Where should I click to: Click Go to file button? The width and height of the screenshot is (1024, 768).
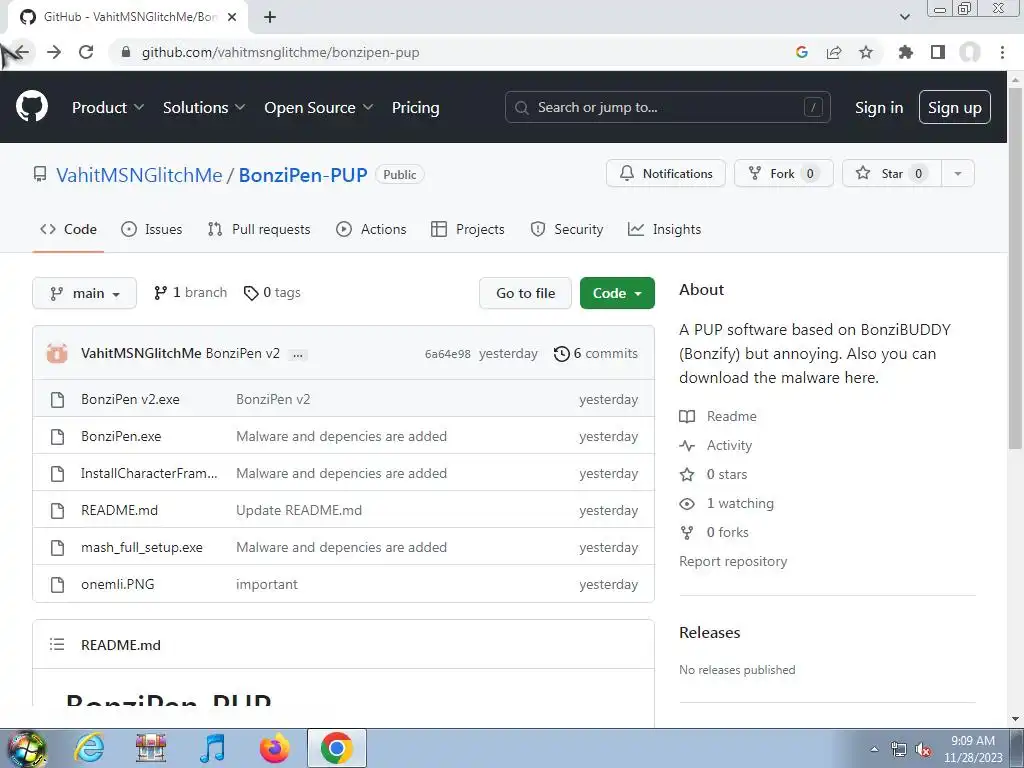pyautogui.click(x=525, y=293)
